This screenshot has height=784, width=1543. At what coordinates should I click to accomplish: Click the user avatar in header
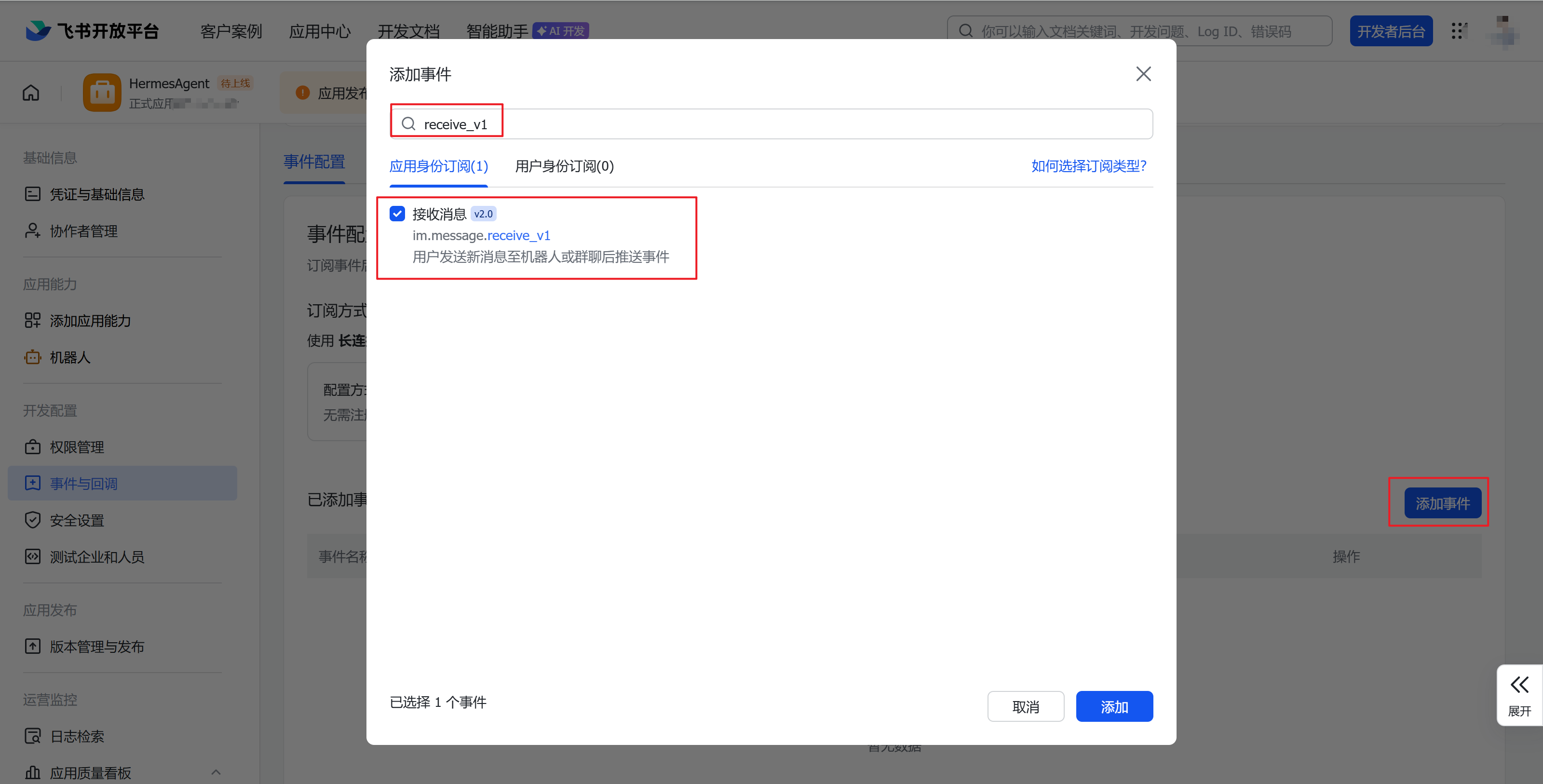point(1504,31)
